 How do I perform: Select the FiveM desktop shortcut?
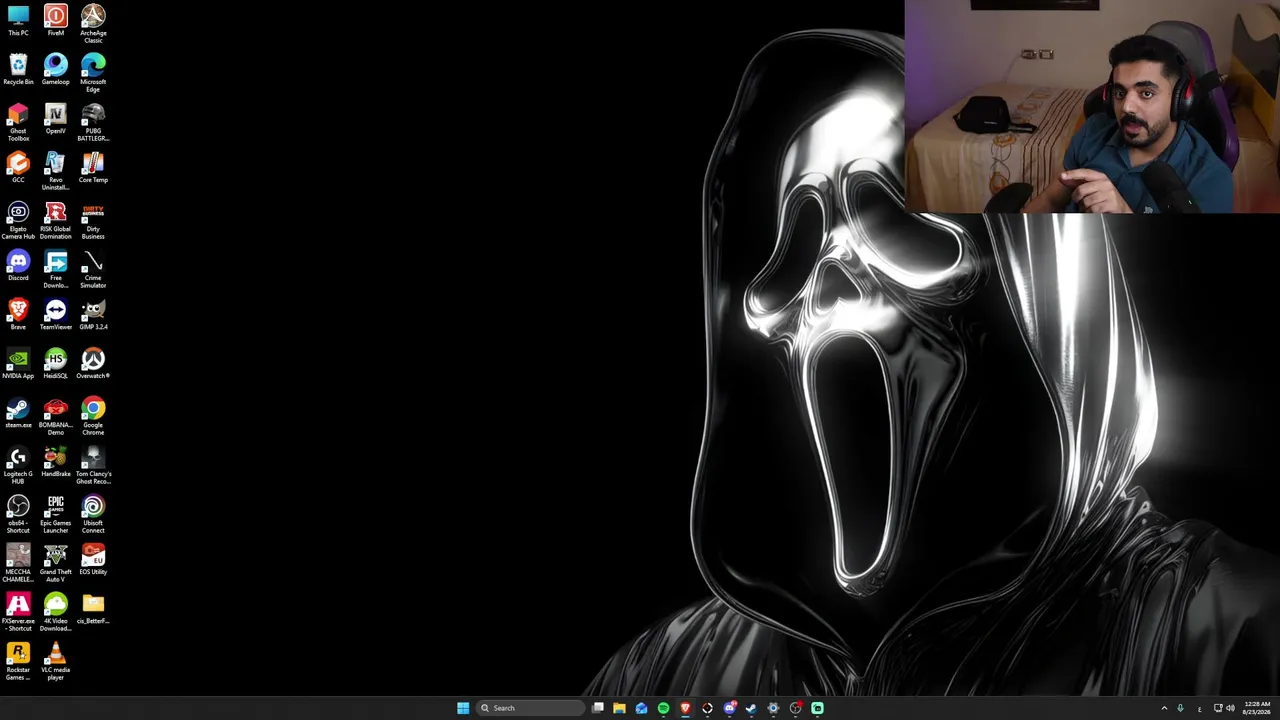click(55, 21)
